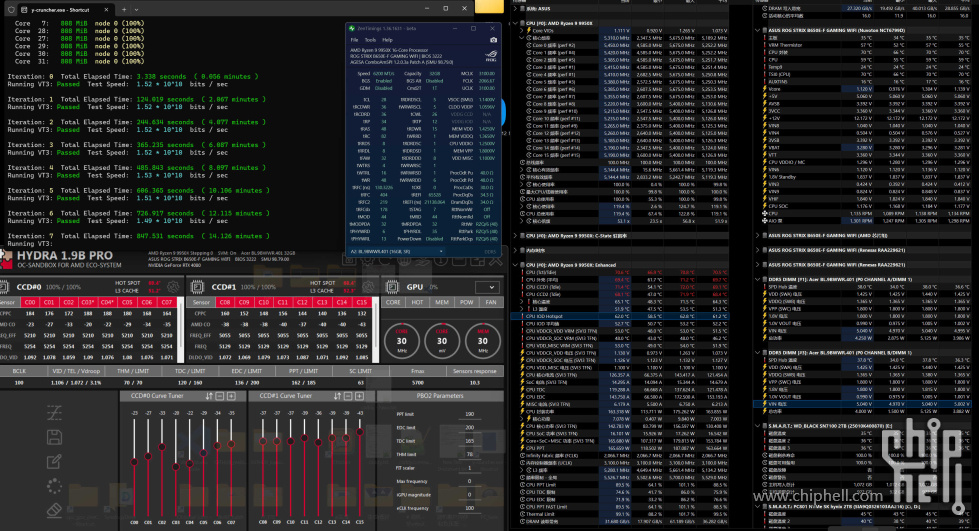Click the THM limit value field
Screen dimensions: 979x531
coord(470,454)
